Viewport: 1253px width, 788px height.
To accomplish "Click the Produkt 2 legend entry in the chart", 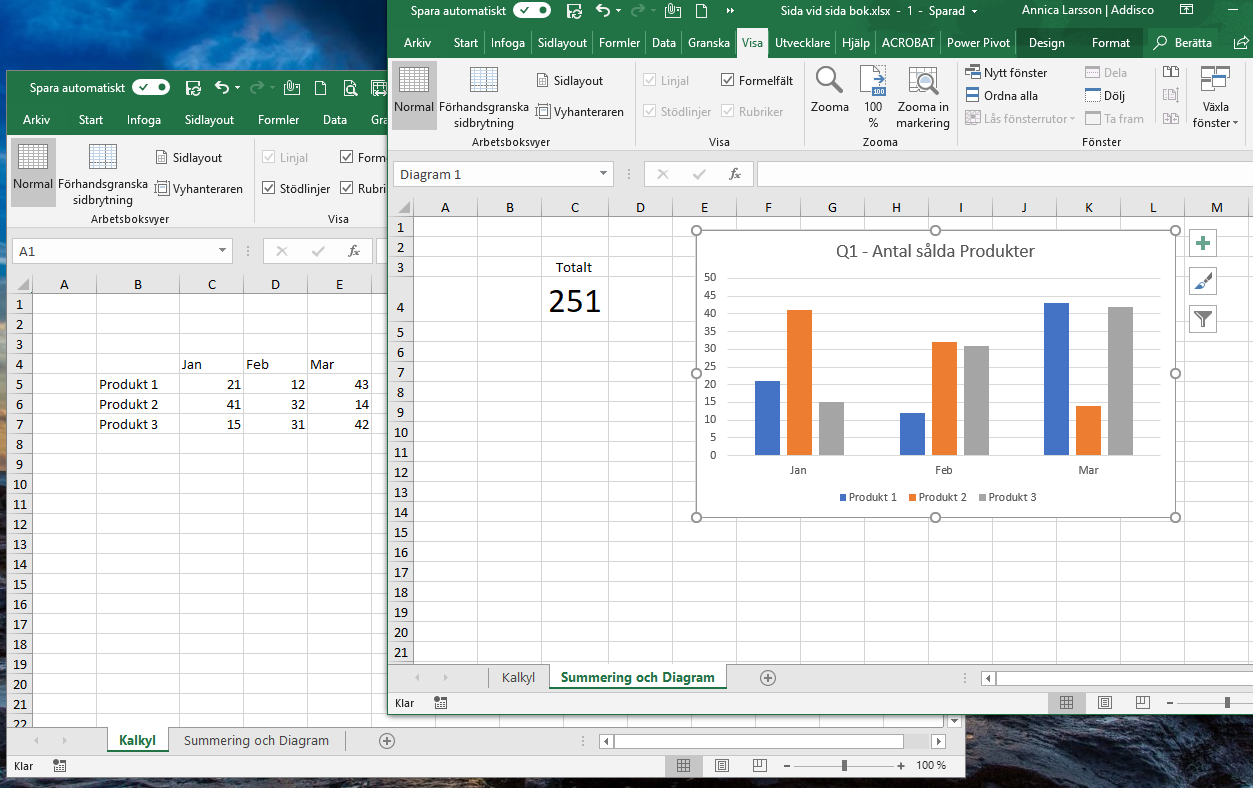I will coord(936,497).
